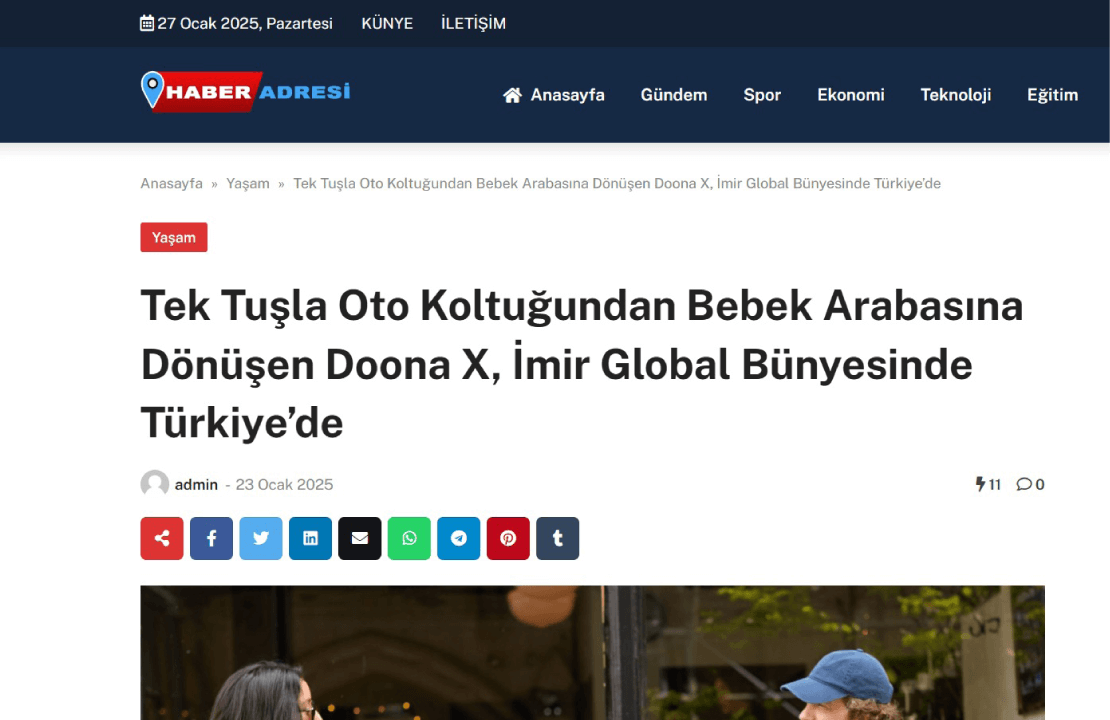This screenshot has width=1110, height=720.
Task: Share the article on LinkedIn
Action: click(x=310, y=539)
